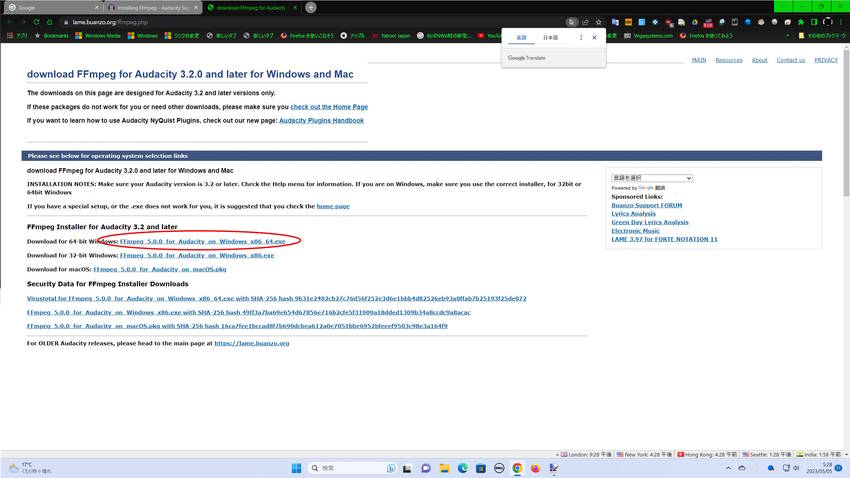Click the share icon in the address bar
The height and width of the screenshot is (478, 850).
(585, 22)
